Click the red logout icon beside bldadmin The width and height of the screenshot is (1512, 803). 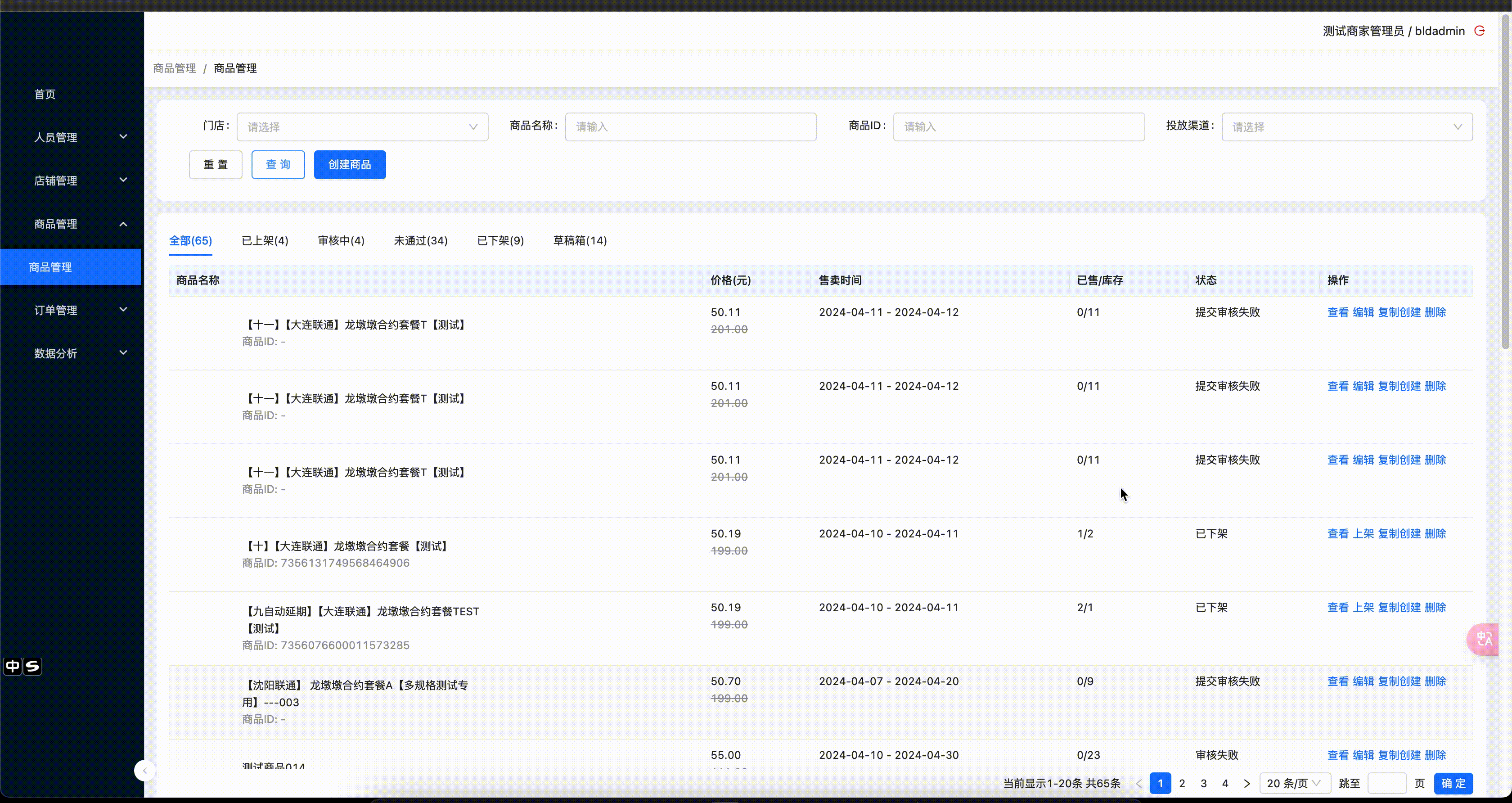click(x=1480, y=31)
